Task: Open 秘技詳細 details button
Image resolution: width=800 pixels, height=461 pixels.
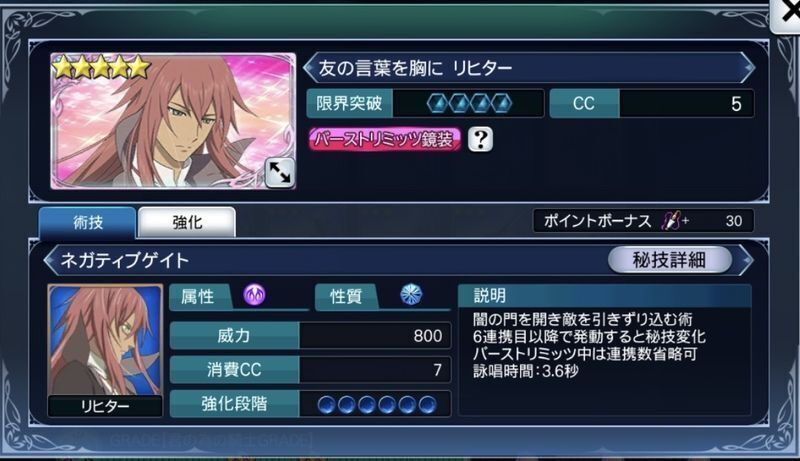Action: tap(669, 260)
